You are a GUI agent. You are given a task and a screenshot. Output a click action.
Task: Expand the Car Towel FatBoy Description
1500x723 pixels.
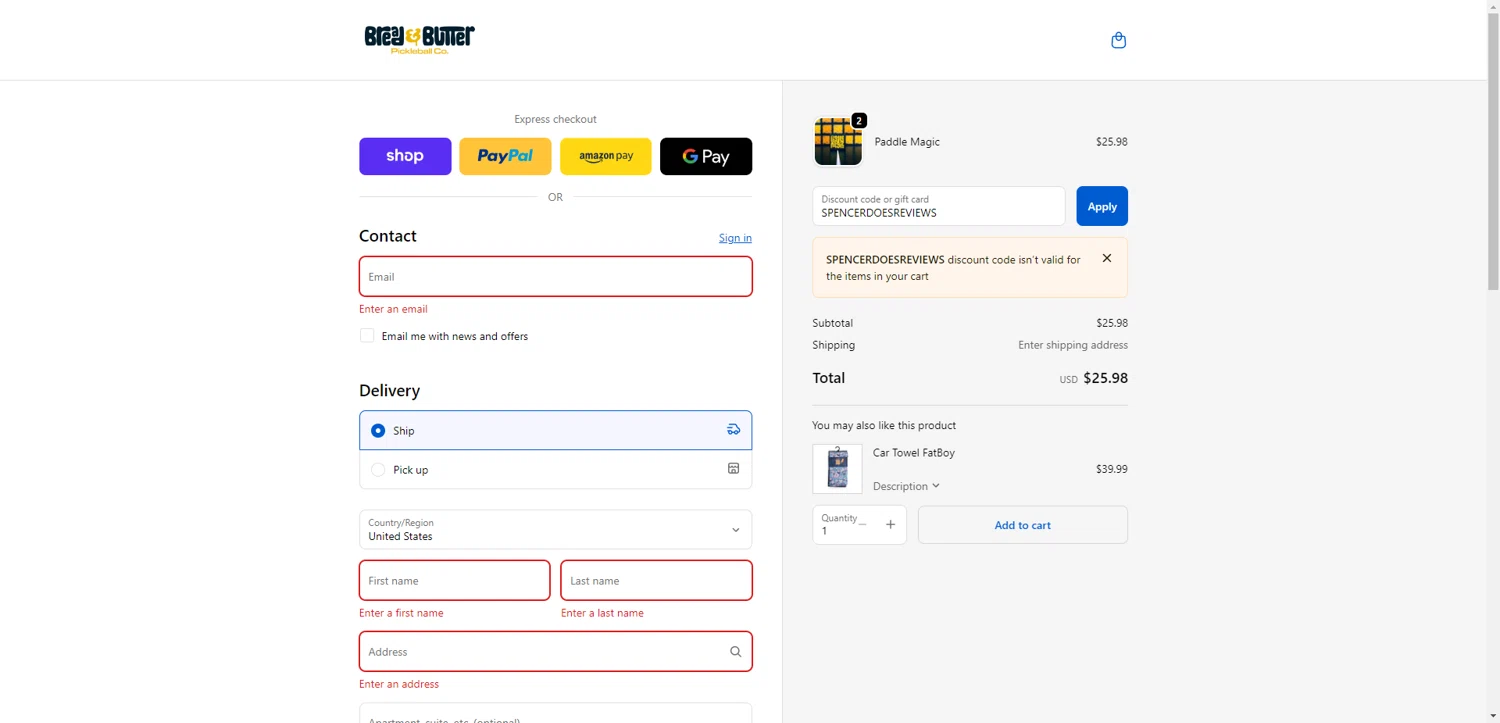point(906,486)
